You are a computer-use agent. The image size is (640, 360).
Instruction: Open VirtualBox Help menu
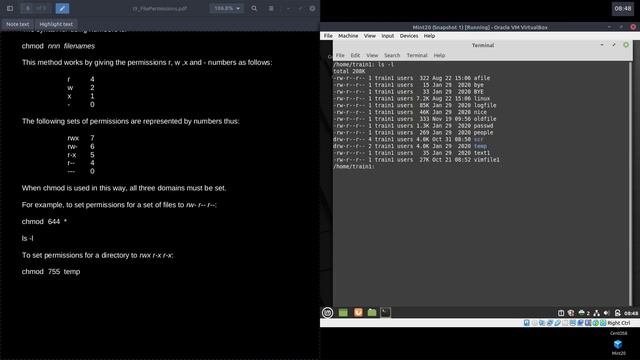click(x=429, y=36)
